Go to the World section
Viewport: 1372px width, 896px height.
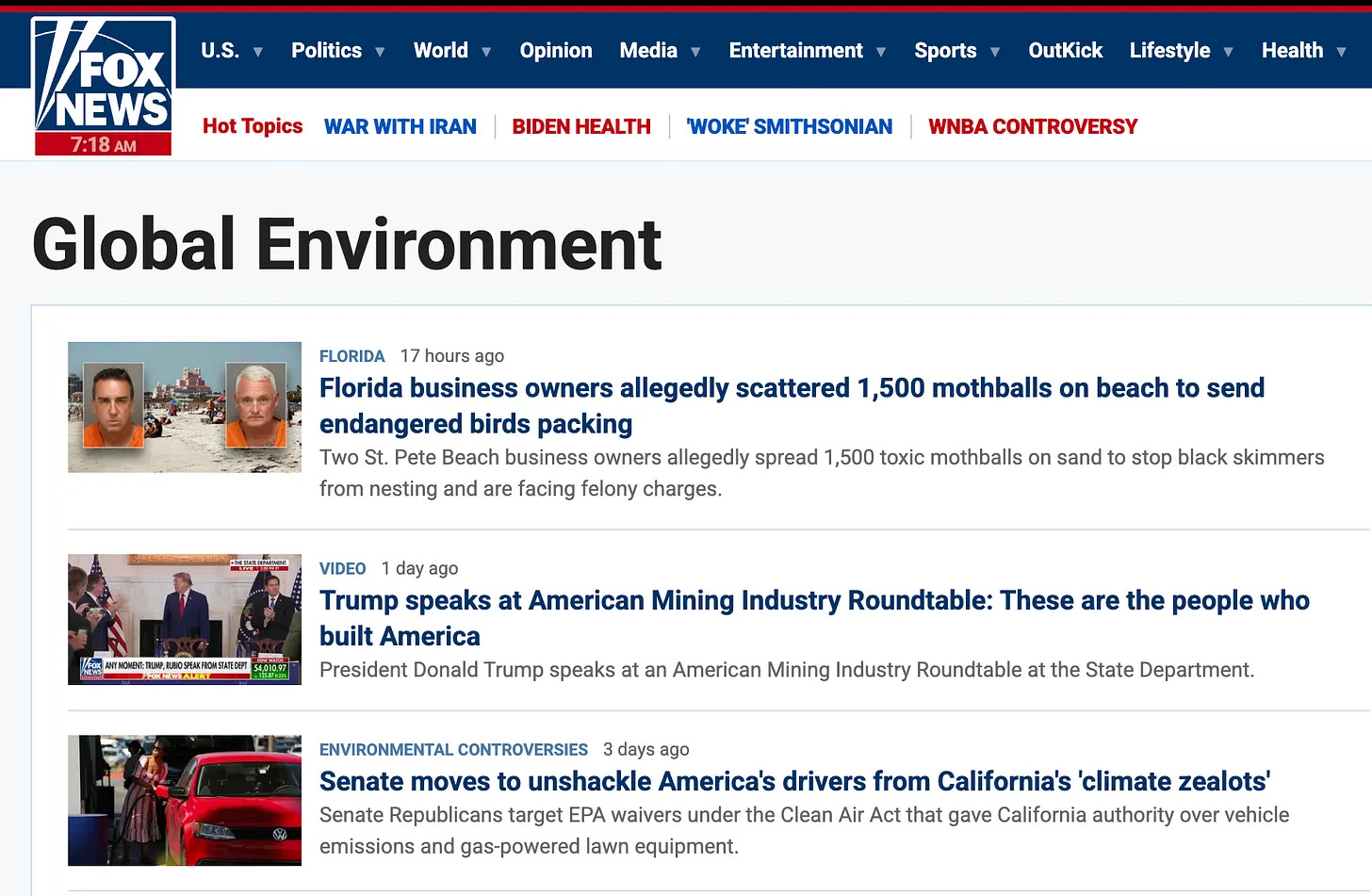[441, 51]
